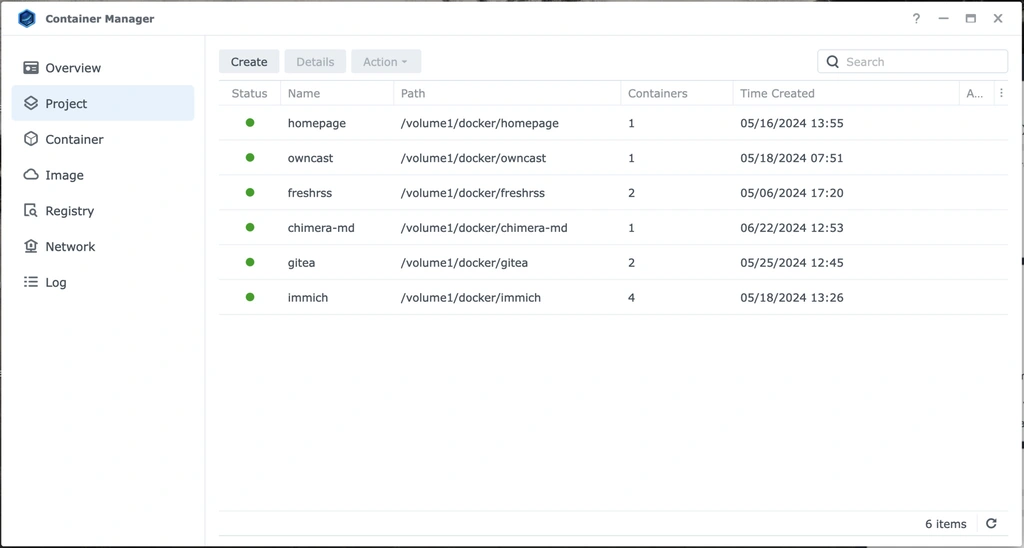Click time 05/16/2024 13:55
Screen dimensions: 1024x548
[x=792, y=123]
